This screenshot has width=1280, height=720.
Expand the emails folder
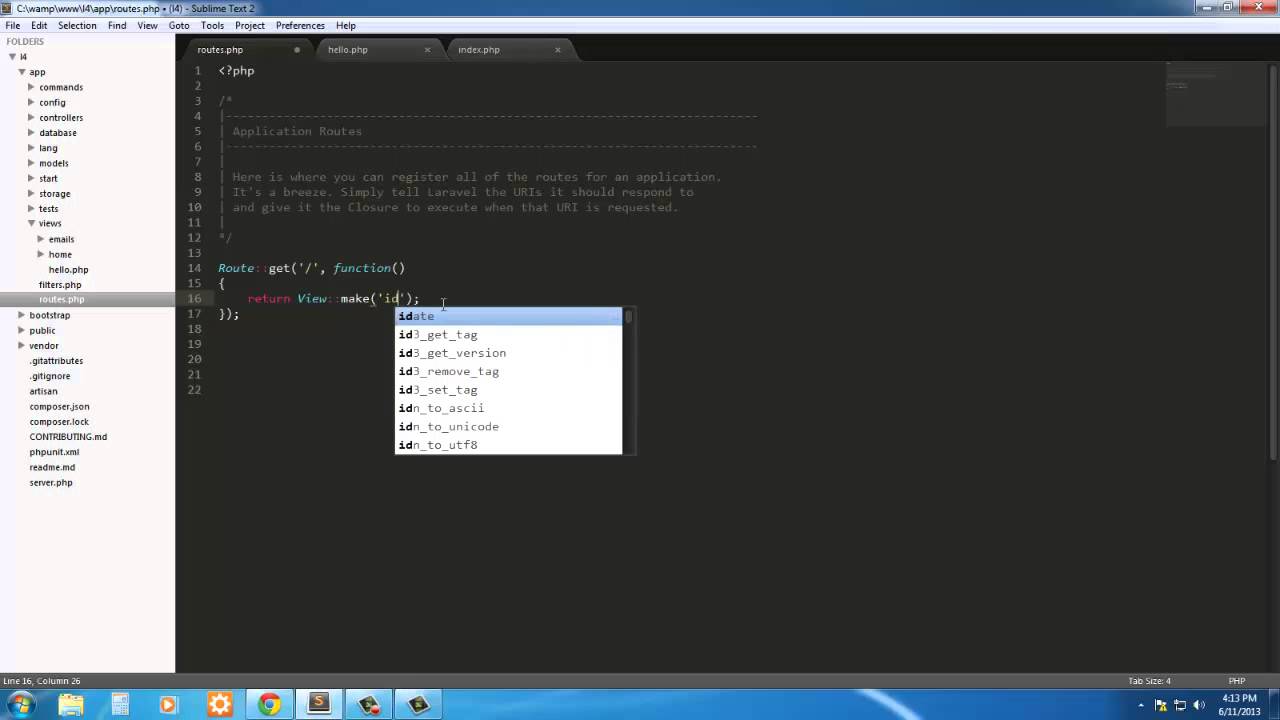coord(41,239)
